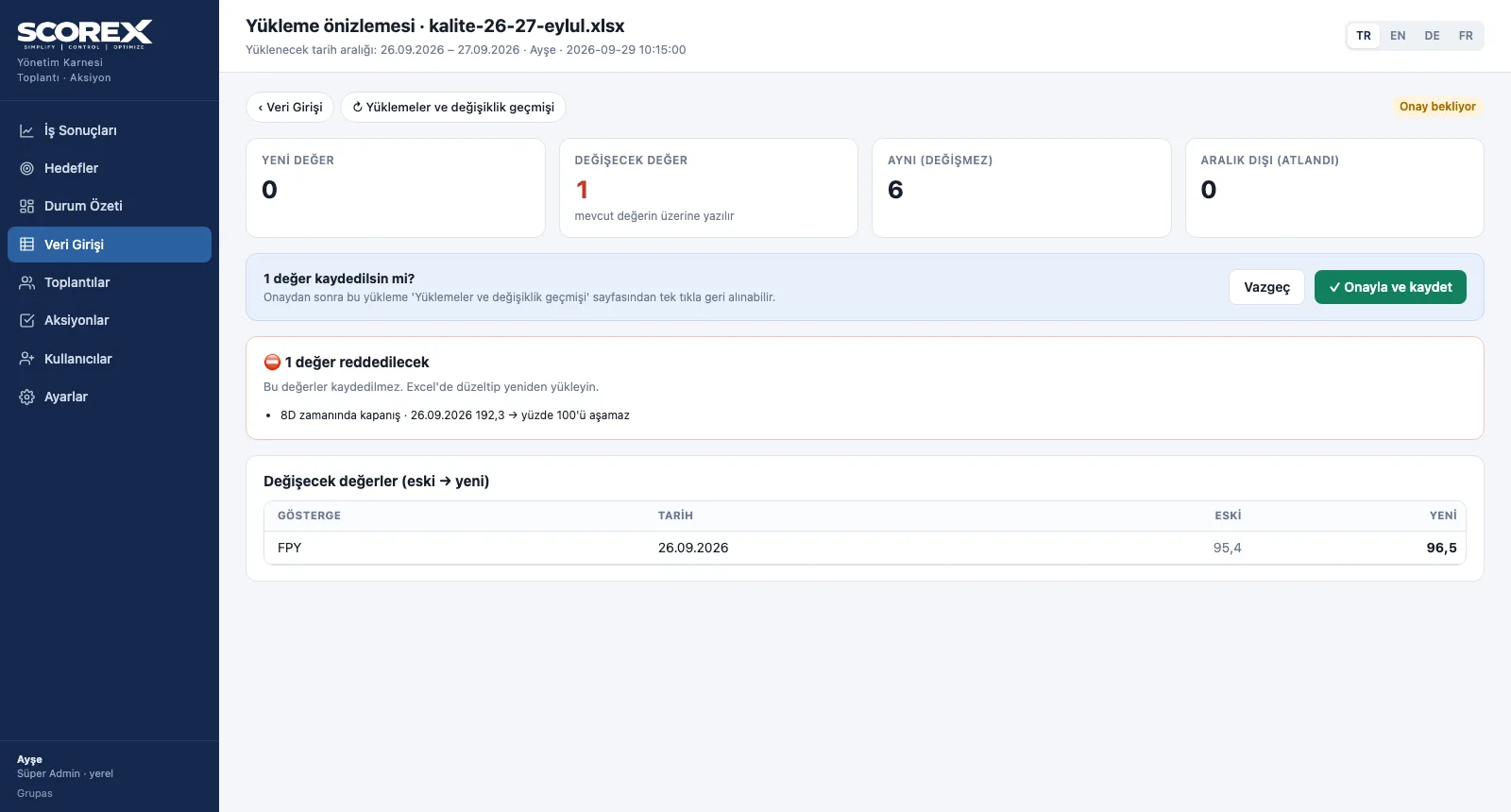
Task: Select Toplantılar in the sidebar
Action: pyautogui.click(x=110, y=282)
